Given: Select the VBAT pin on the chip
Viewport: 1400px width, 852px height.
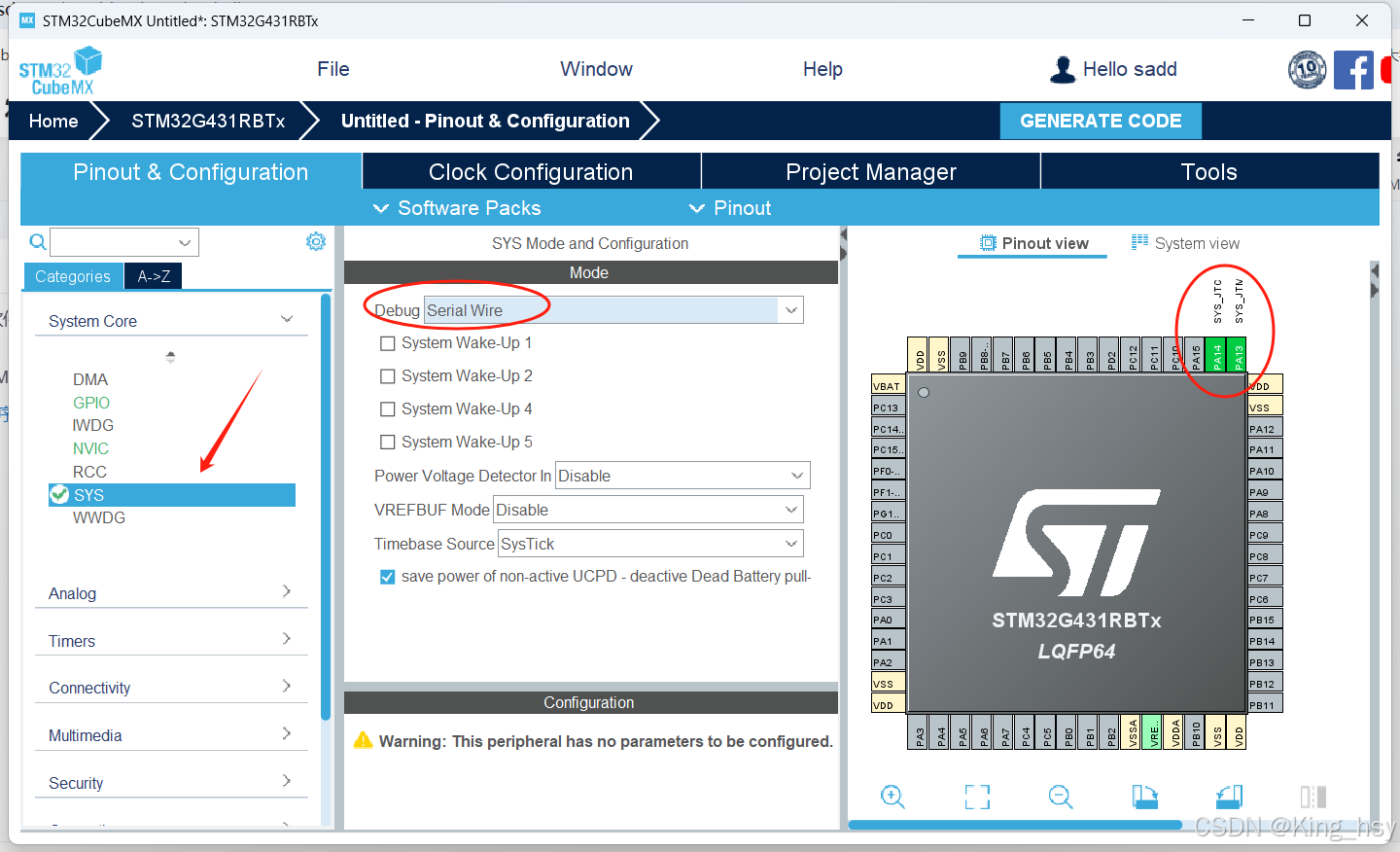Looking at the screenshot, I should (x=889, y=385).
